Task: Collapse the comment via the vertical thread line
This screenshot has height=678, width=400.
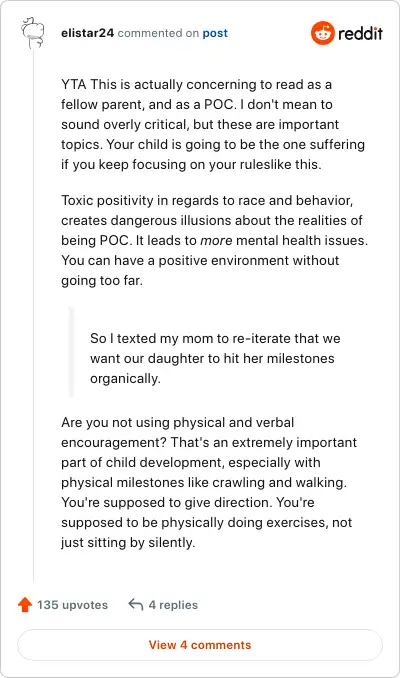Action: 33,315
